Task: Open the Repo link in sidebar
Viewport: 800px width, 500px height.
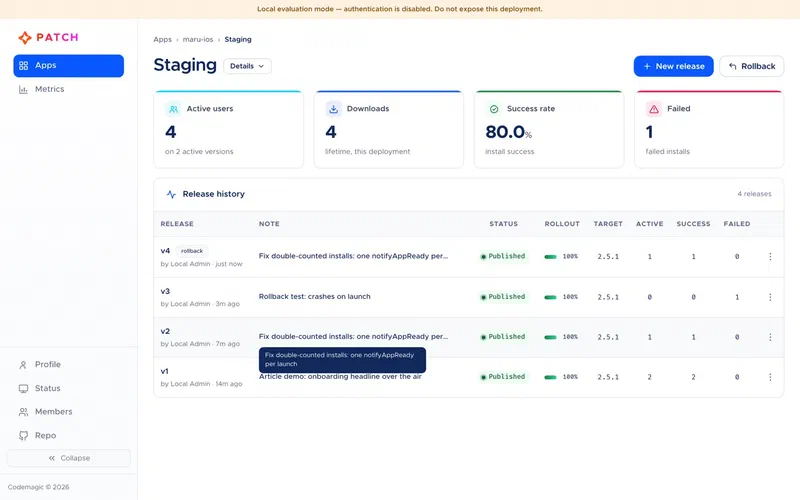Action: pyautogui.click(x=68, y=435)
